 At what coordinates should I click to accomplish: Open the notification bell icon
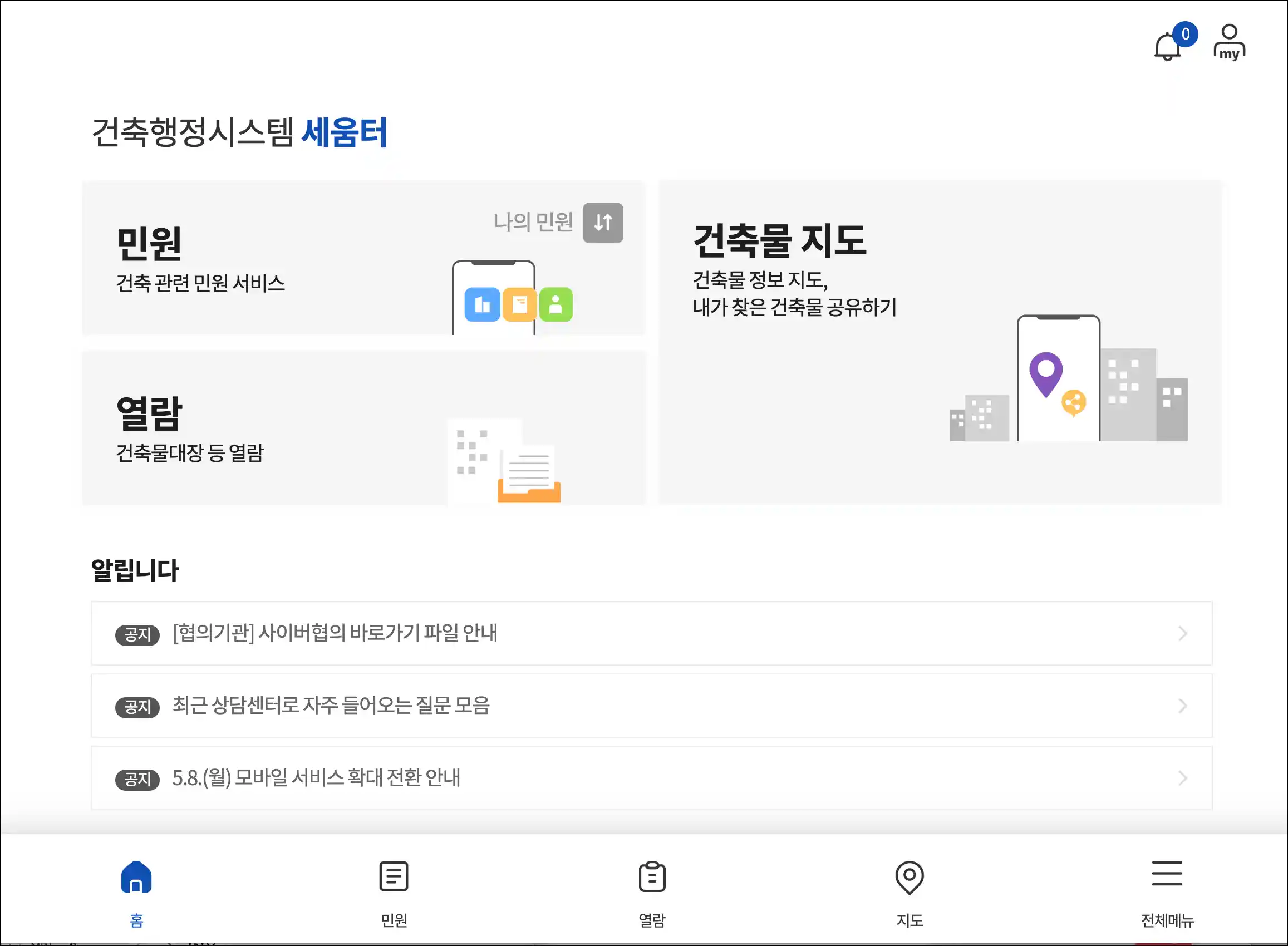[1167, 46]
